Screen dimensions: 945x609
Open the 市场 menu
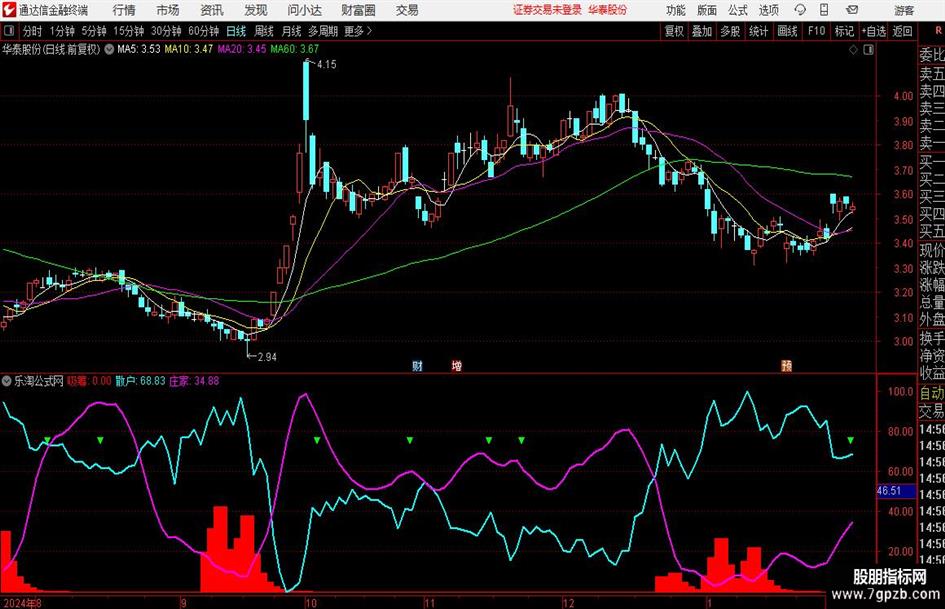tap(168, 10)
